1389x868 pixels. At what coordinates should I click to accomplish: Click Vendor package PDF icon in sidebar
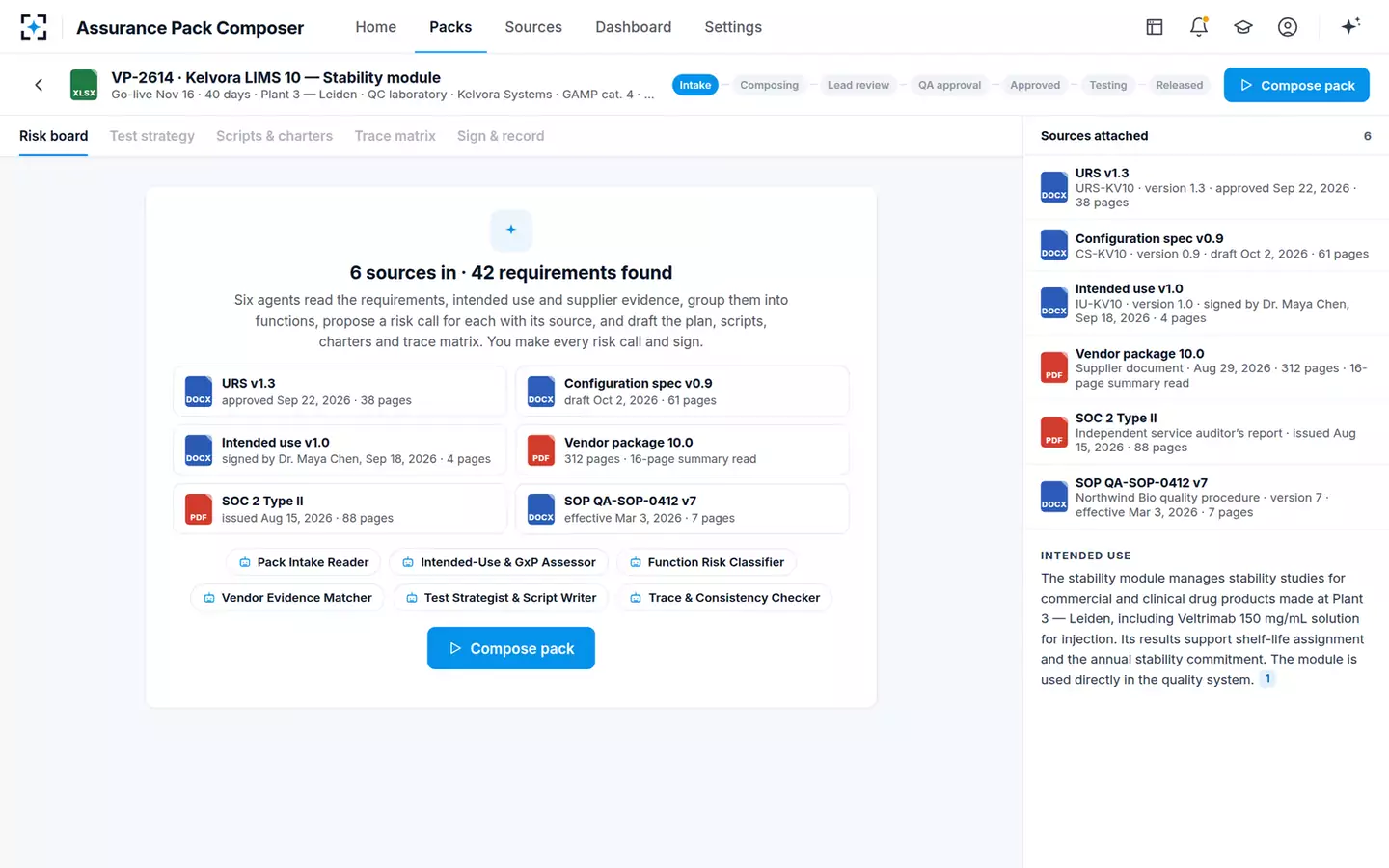[x=1054, y=367]
